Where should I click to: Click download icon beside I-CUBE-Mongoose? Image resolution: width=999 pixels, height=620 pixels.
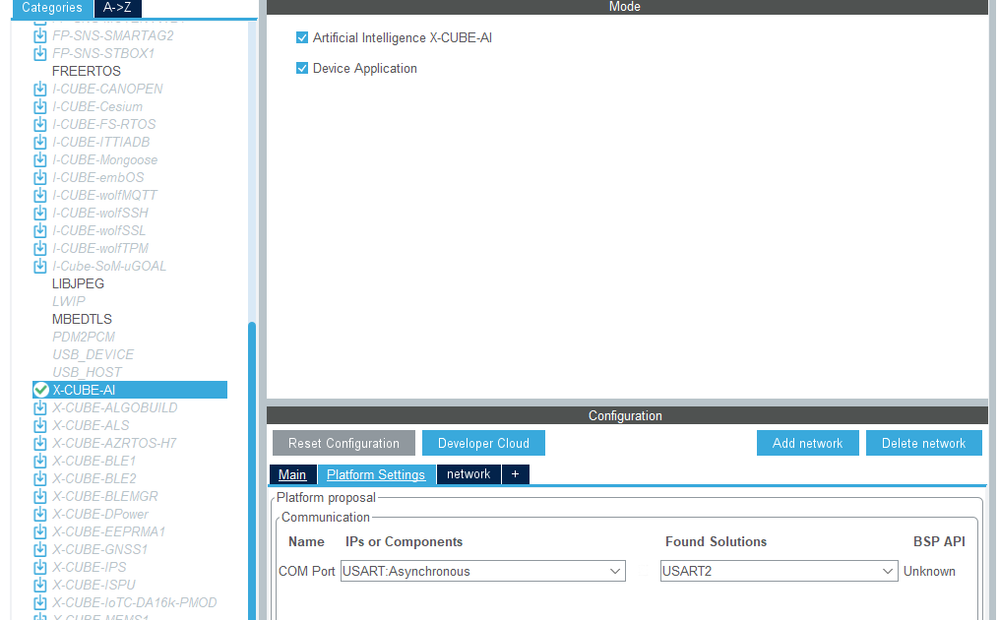coord(40,160)
